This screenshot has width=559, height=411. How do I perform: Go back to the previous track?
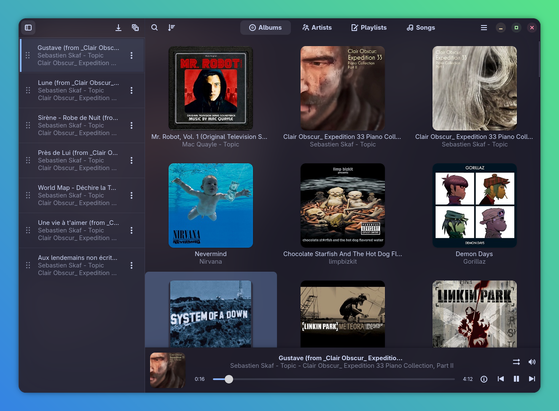point(501,379)
